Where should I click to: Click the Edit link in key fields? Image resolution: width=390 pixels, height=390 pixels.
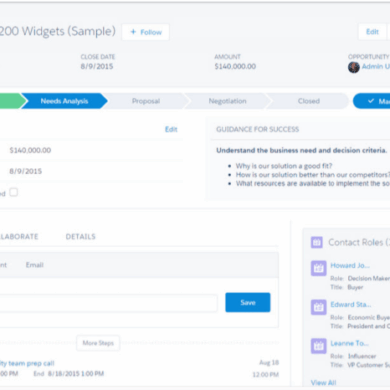click(171, 129)
